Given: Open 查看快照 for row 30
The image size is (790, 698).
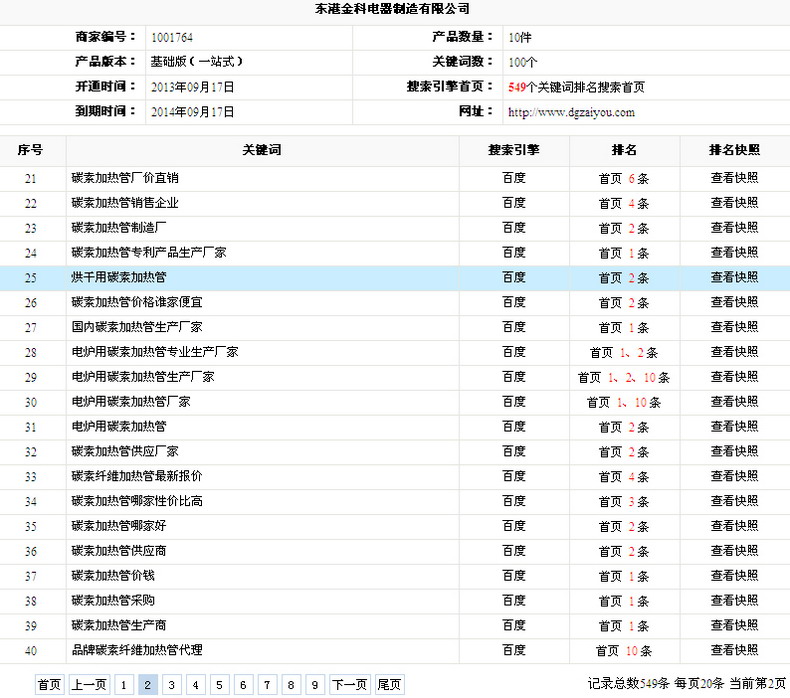Looking at the screenshot, I should pyautogui.click(x=734, y=402).
